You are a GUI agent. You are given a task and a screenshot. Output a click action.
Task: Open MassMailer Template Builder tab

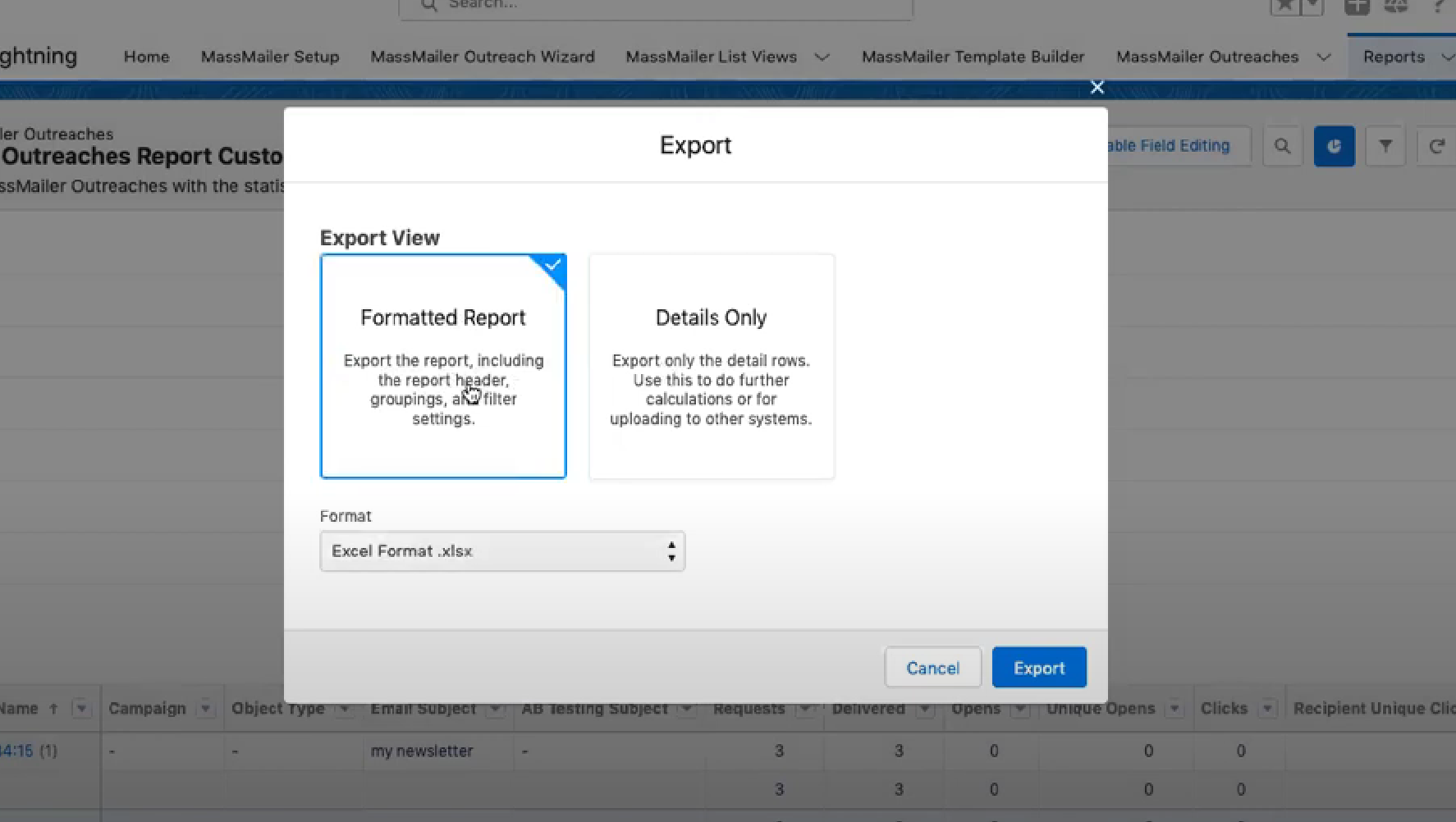[973, 57]
